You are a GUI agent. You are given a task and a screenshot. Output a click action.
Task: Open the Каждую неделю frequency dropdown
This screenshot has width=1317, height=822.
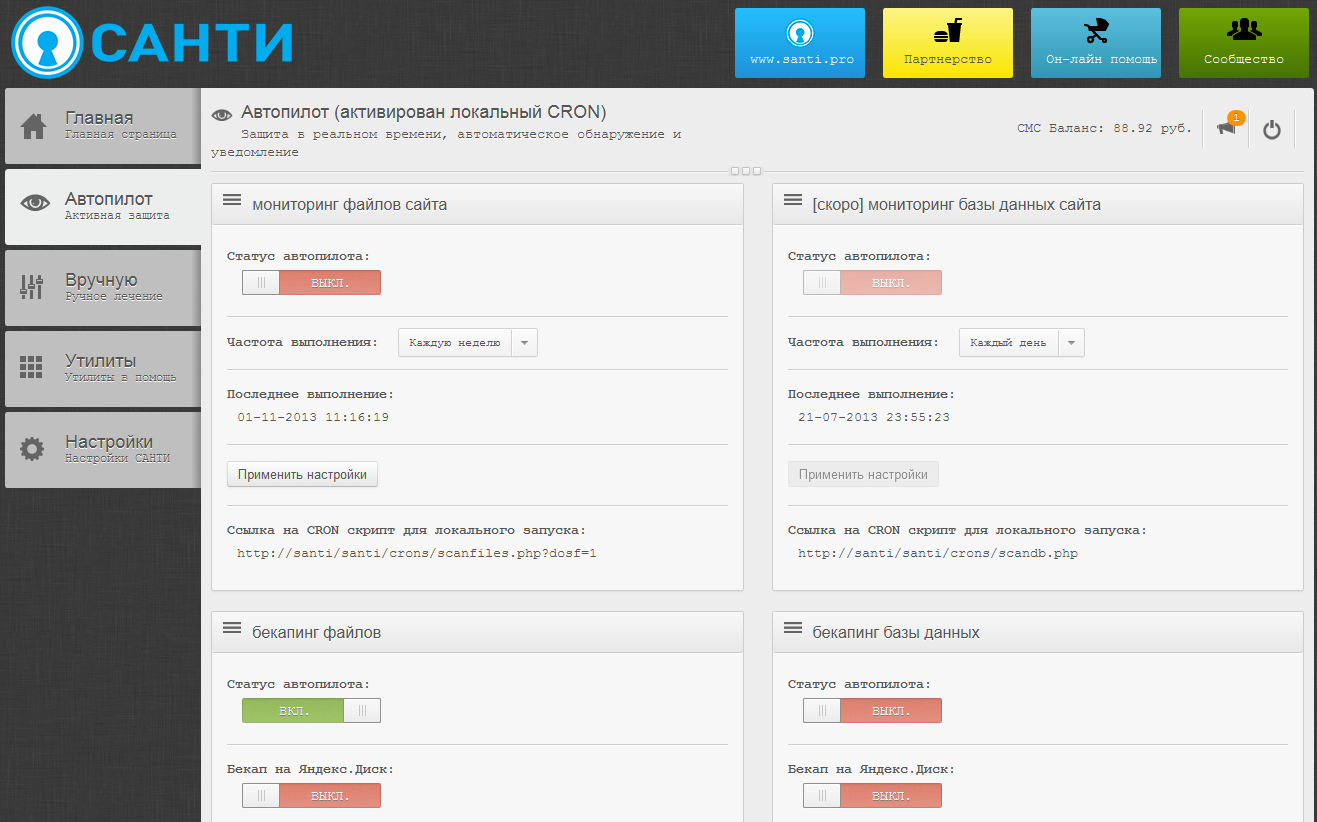(468, 343)
